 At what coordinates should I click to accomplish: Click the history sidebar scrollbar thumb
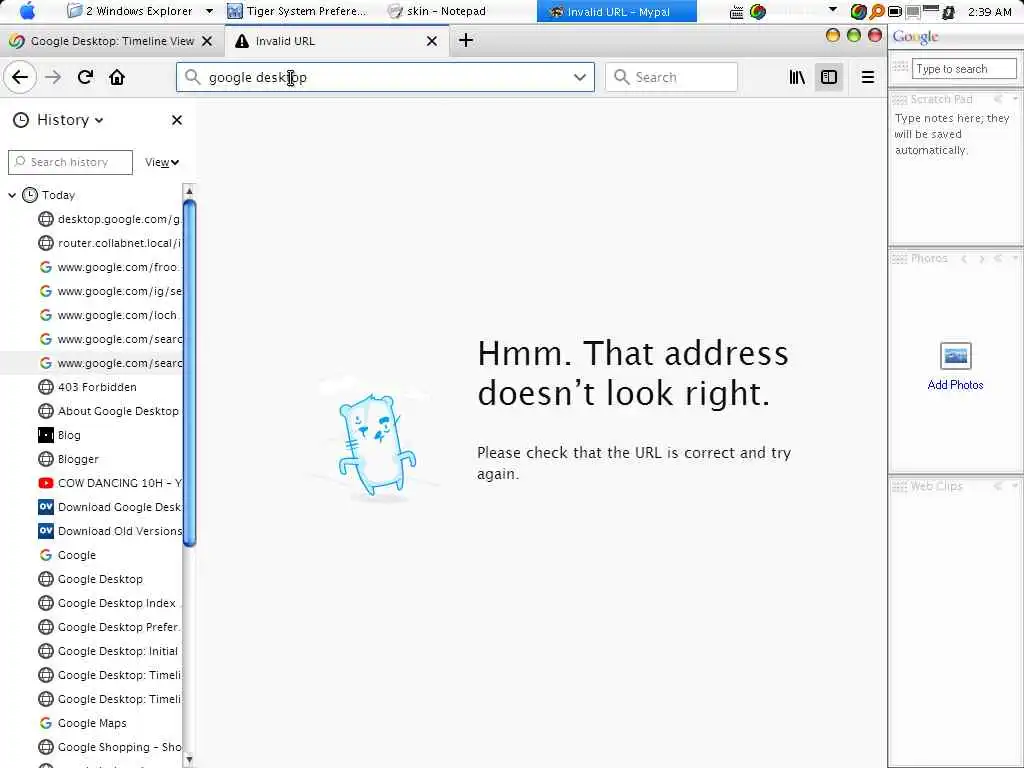[189, 372]
